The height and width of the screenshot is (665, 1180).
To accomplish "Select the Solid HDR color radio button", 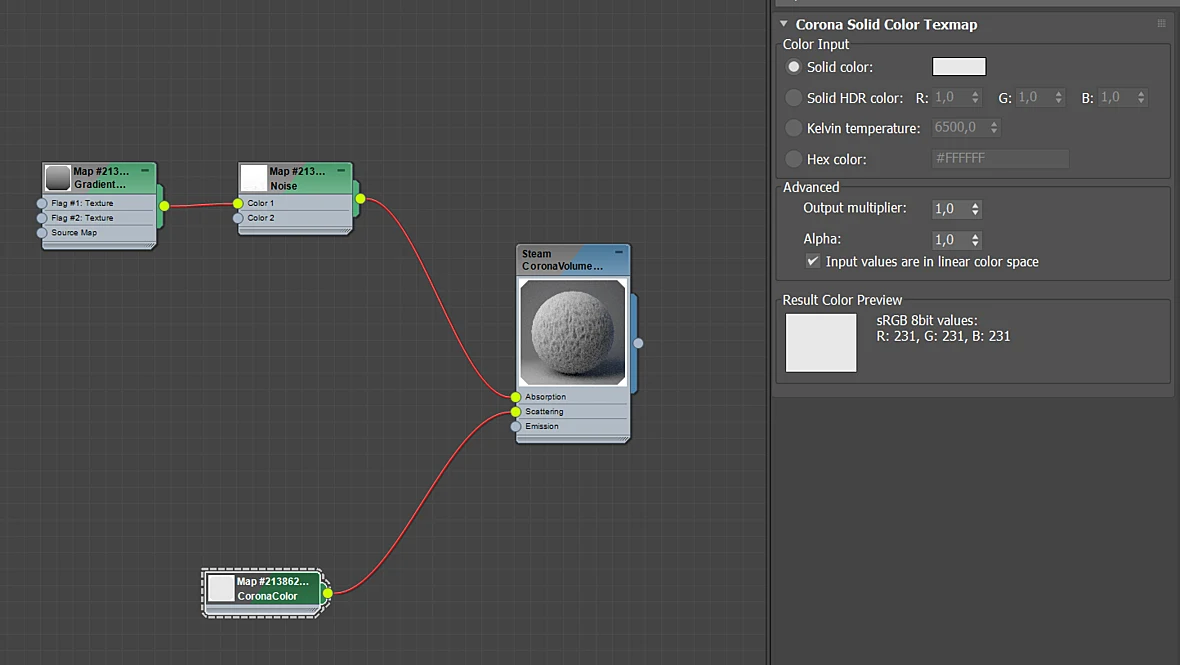I will click(x=793, y=98).
